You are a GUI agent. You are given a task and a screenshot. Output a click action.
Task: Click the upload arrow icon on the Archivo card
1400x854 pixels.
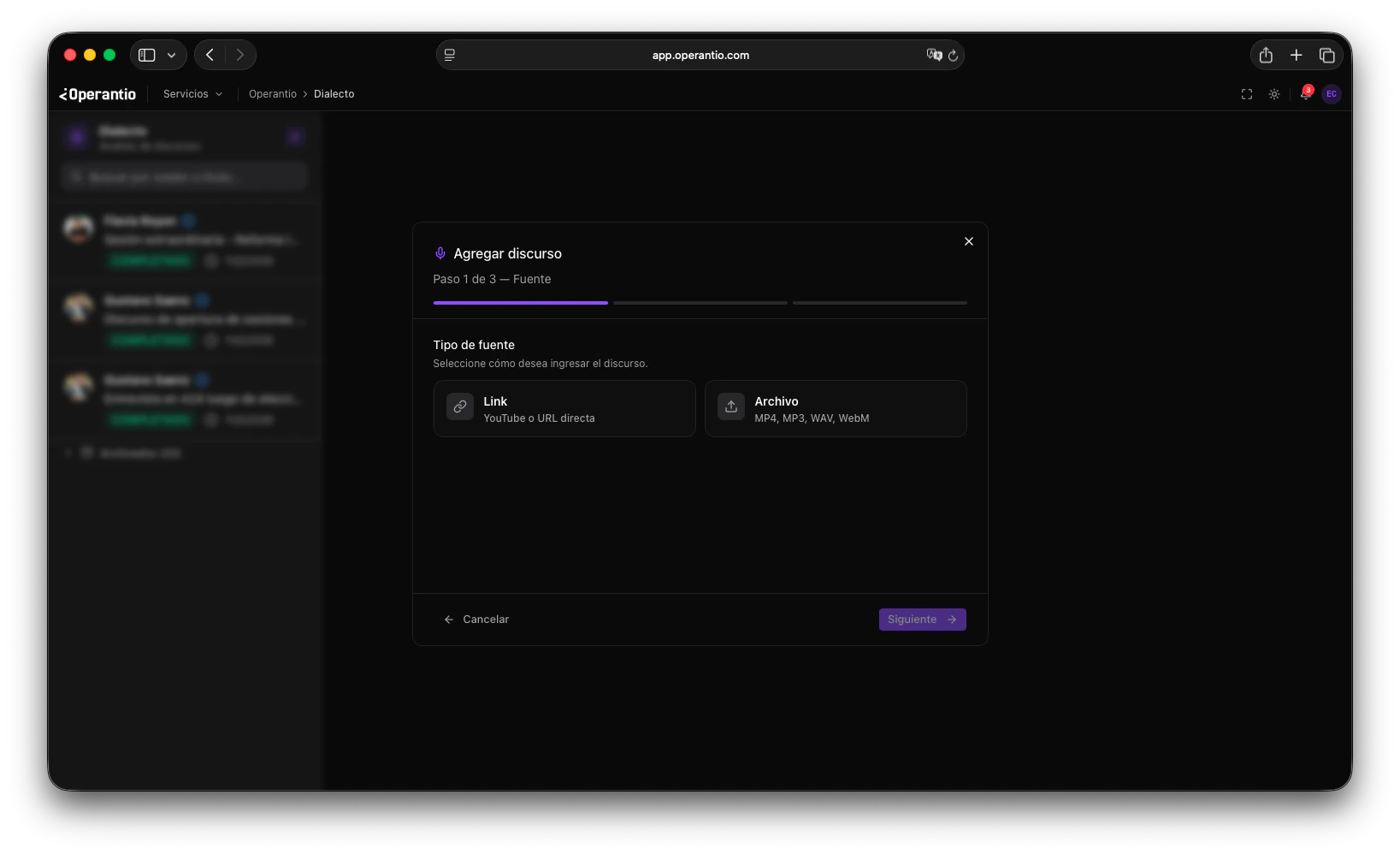click(731, 406)
